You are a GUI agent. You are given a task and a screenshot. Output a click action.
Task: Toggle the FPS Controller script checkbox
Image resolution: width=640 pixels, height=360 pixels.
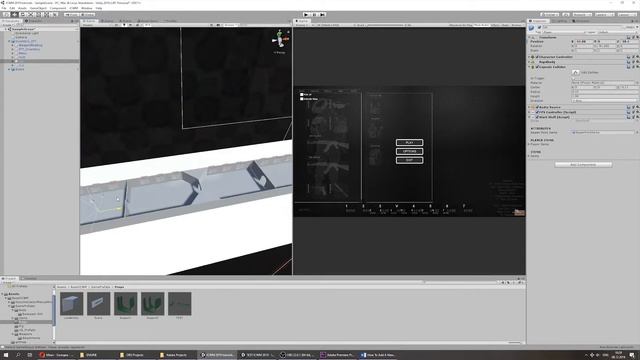pos(538,112)
